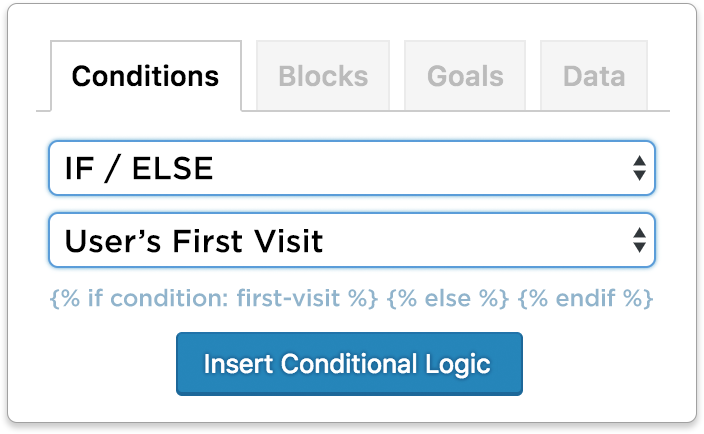Click the {% else %} shortcode text
Image resolution: width=704 pixels, height=434 pixels.
click(448, 298)
